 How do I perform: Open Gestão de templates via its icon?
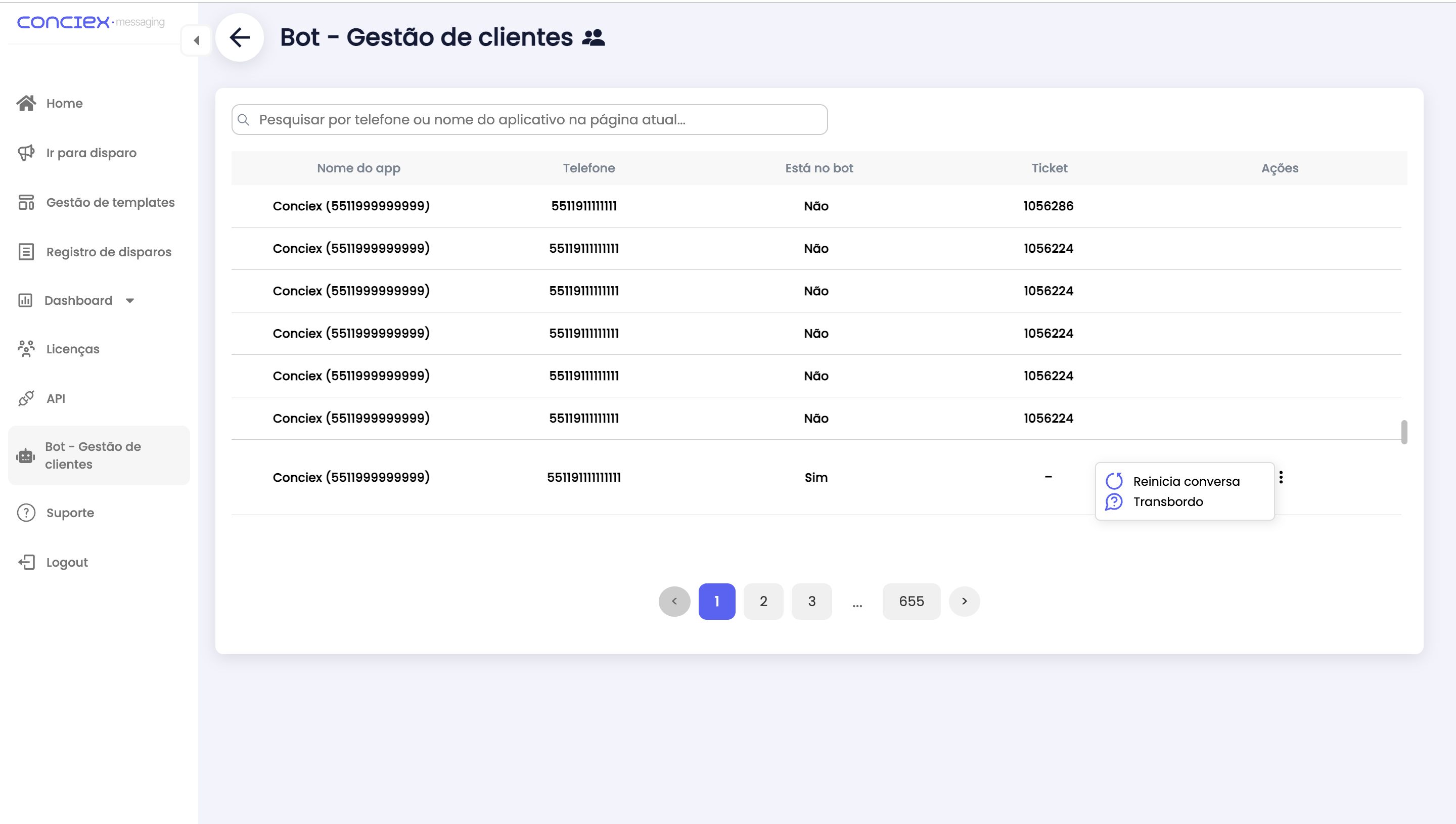[26, 202]
